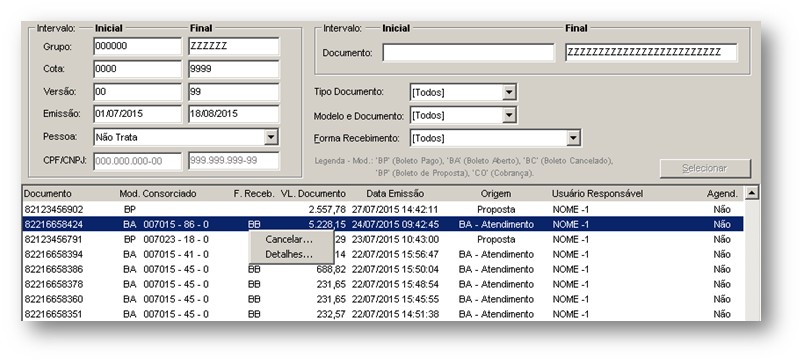Sort by the VL. Documento column header
The image size is (803, 363).
point(313,194)
